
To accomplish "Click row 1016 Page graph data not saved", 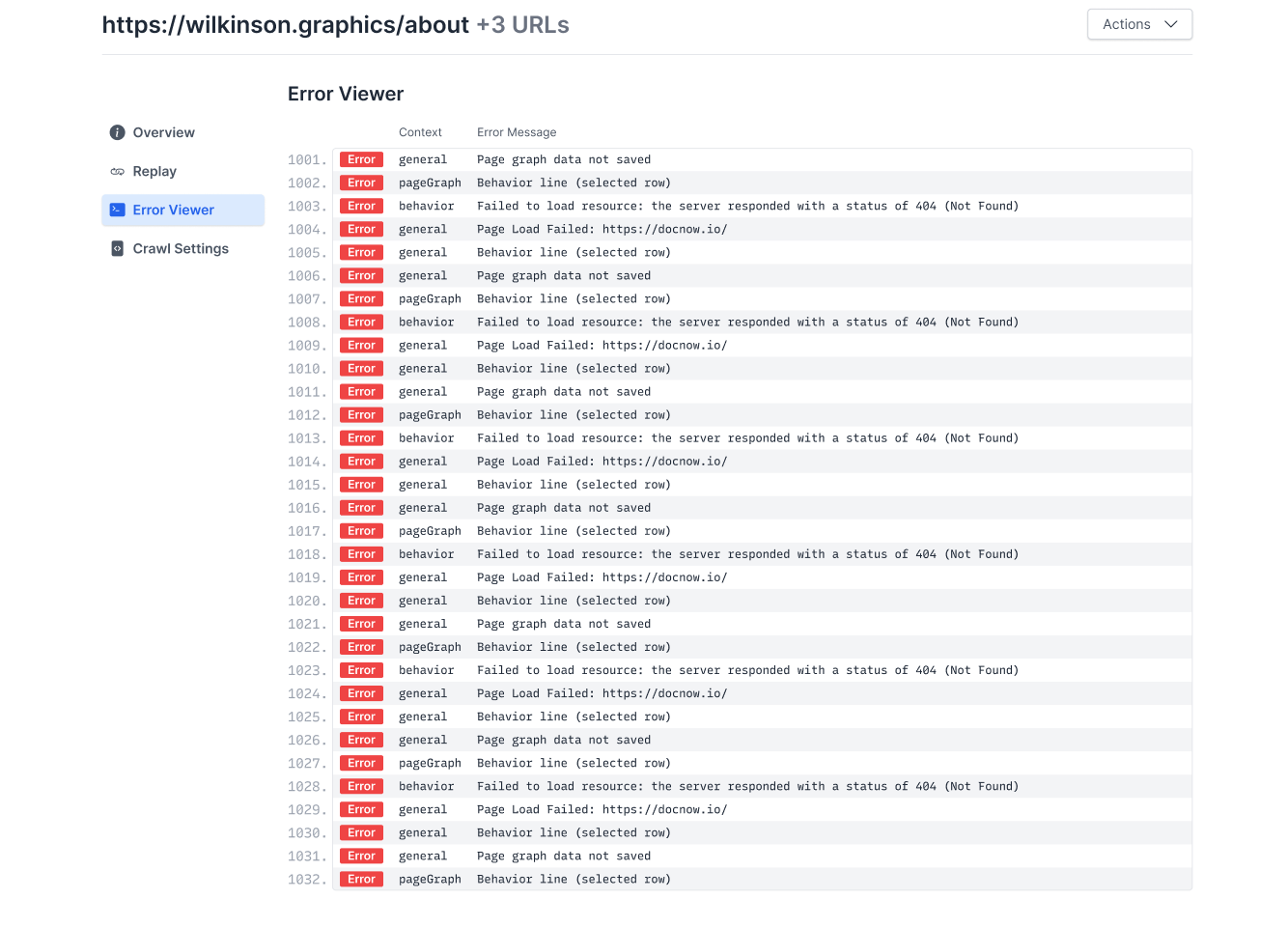I will pos(564,507).
